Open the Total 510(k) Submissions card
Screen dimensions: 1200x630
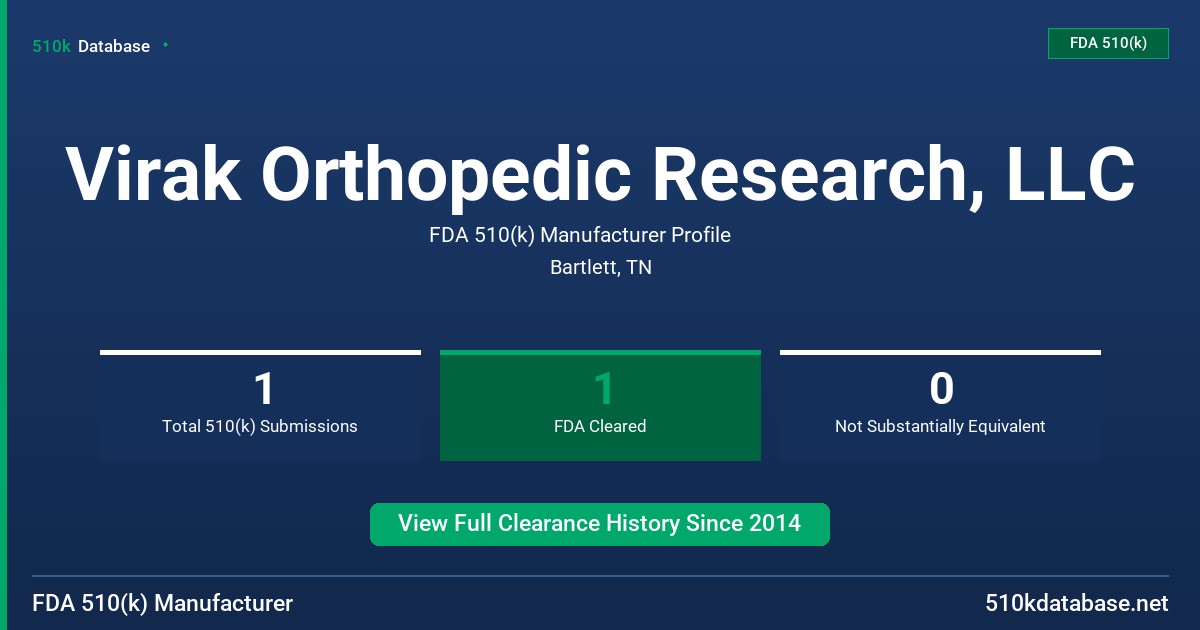pyautogui.click(x=260, y=405)
